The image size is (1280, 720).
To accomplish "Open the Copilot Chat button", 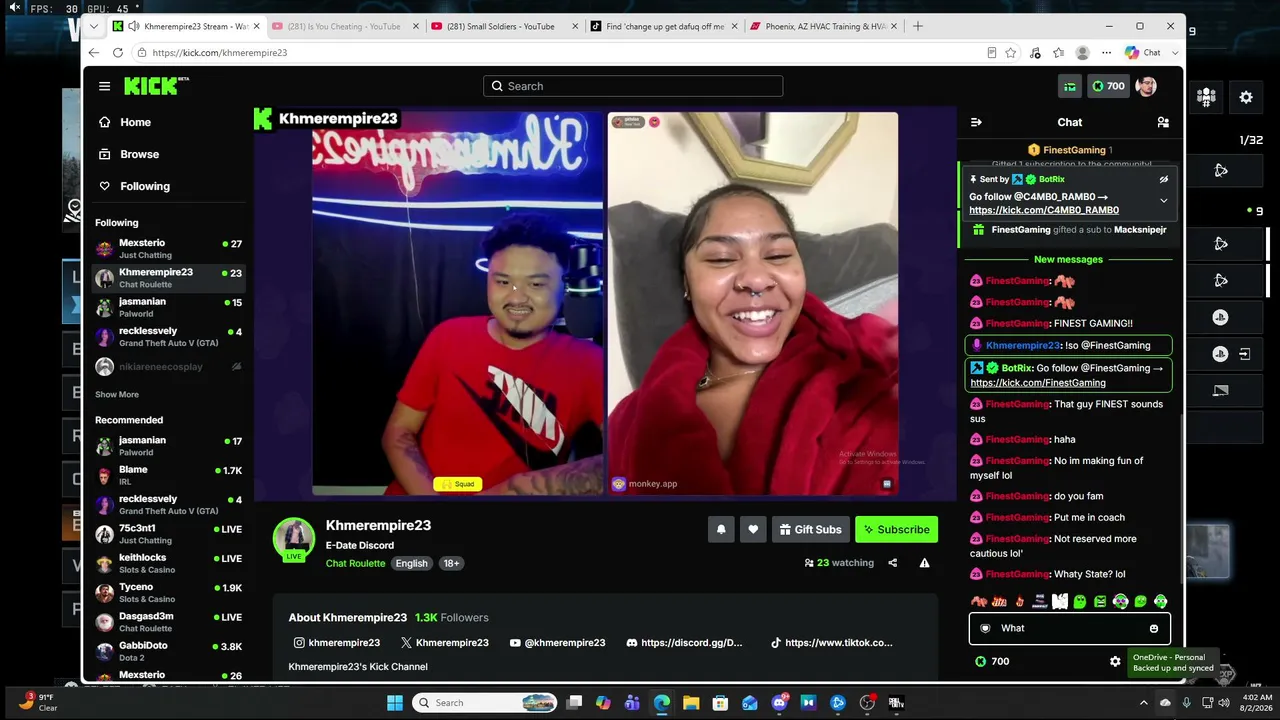I will coord(1143,52).
